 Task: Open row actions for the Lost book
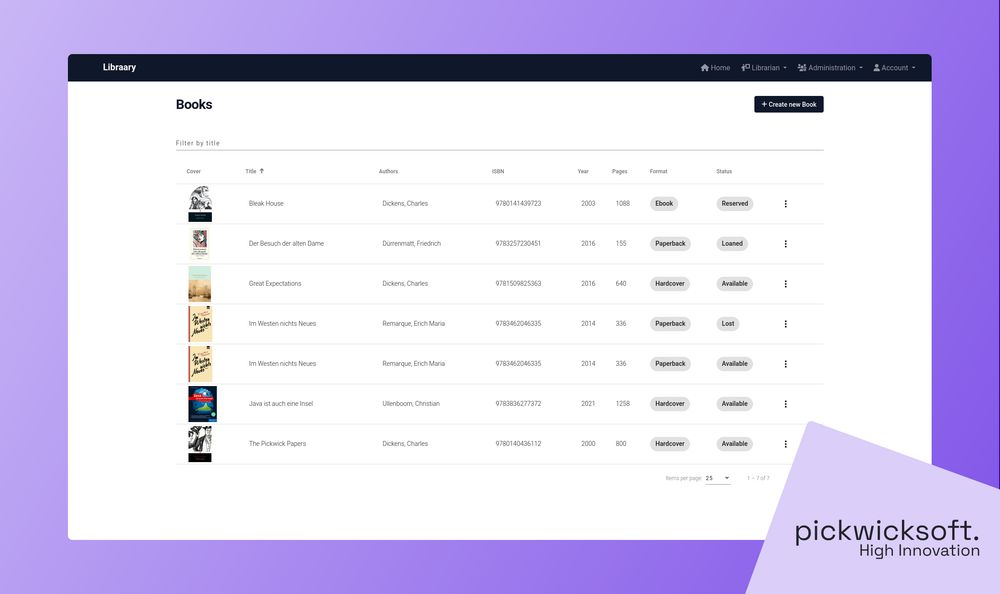click(x=785, y=324)
